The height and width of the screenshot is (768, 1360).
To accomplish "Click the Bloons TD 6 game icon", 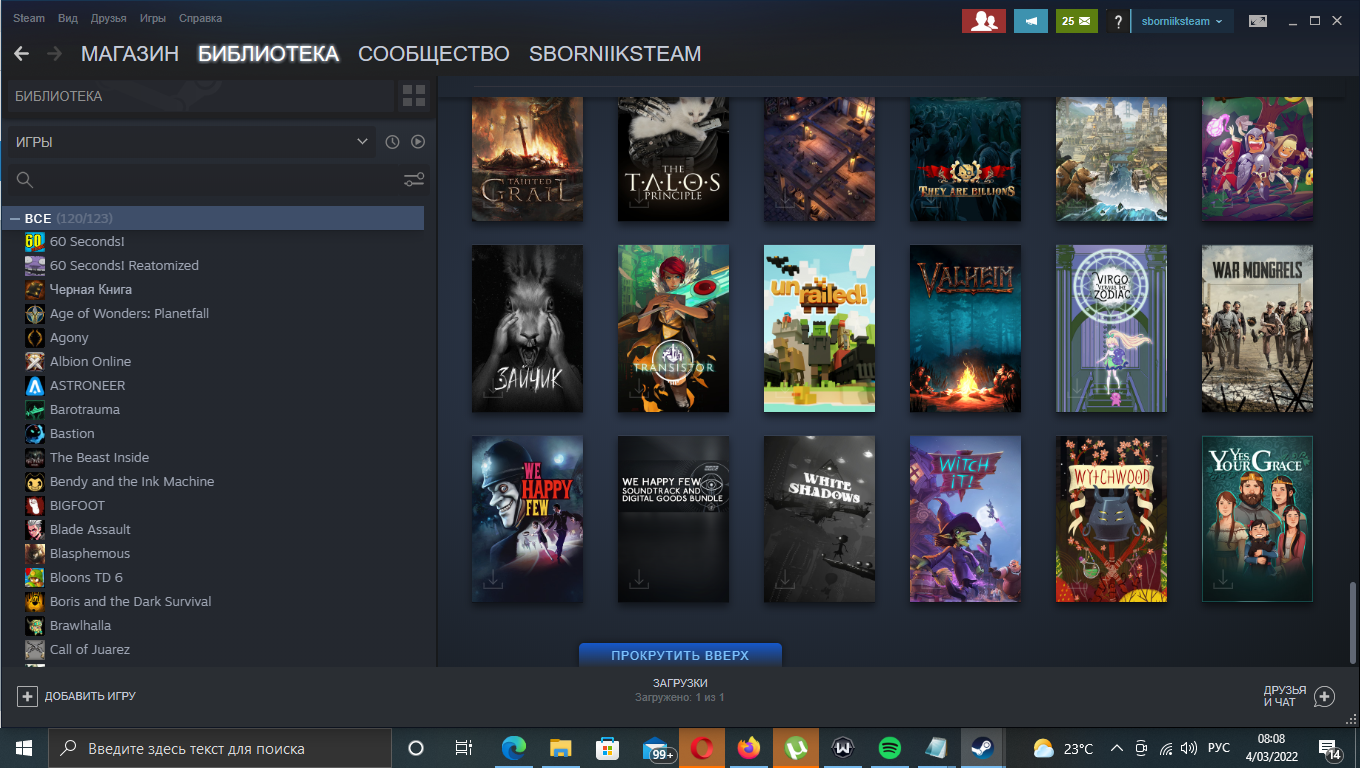I will click(x=35, y=577).
